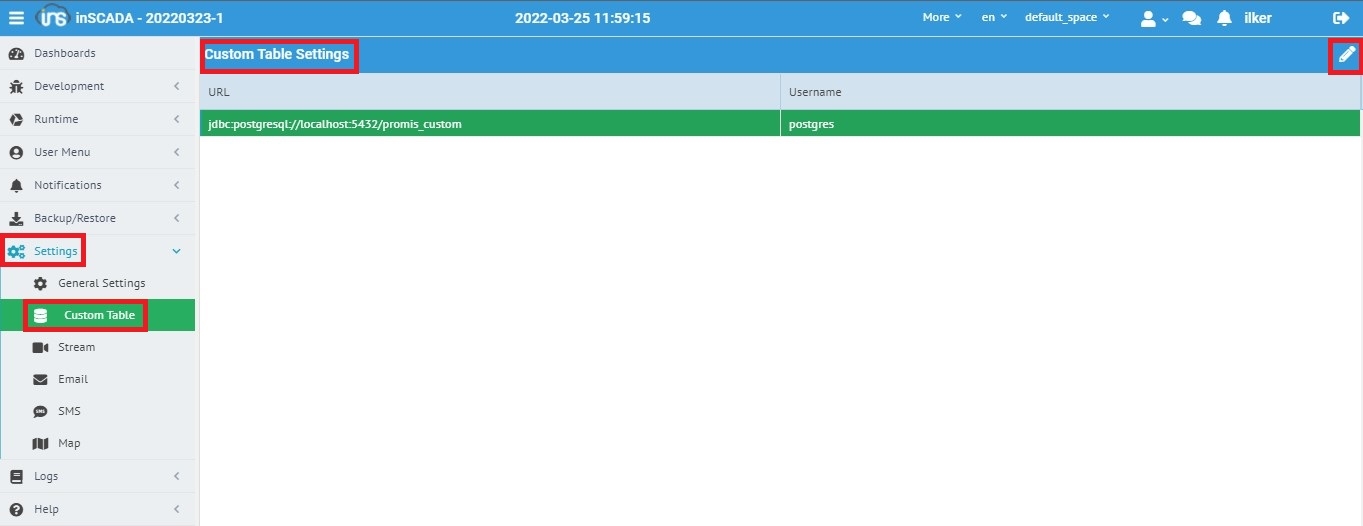Go to Email settings
The image size is (1363, 526).
(72, 379)
